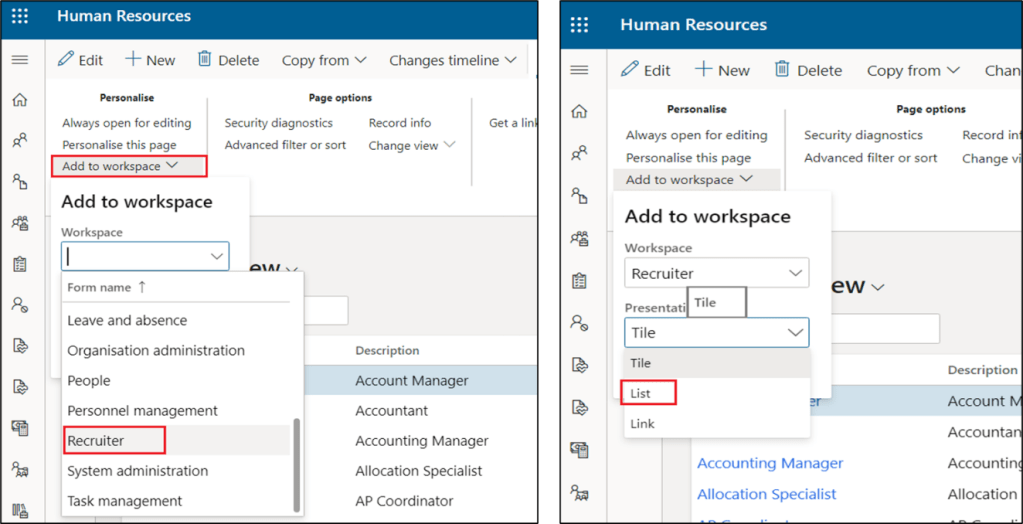This screenshot has height=524, width=1023.
Task: Open the app launcher waffle in left window
Action: (x=19, y=17)
